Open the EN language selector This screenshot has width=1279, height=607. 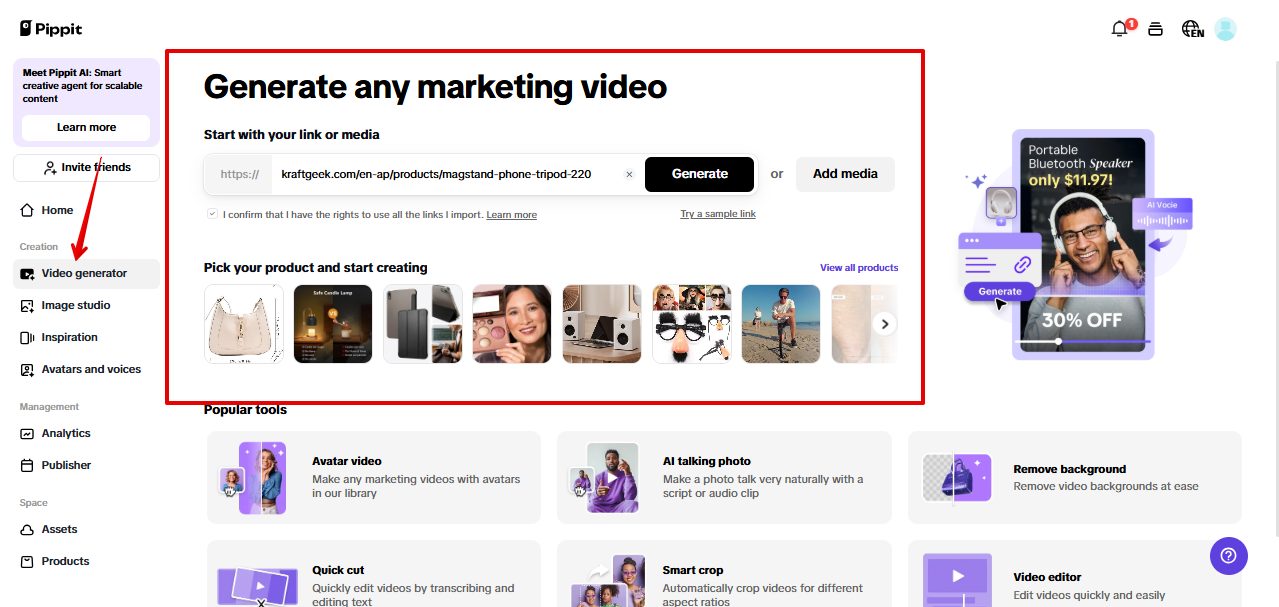point(1192,29)
